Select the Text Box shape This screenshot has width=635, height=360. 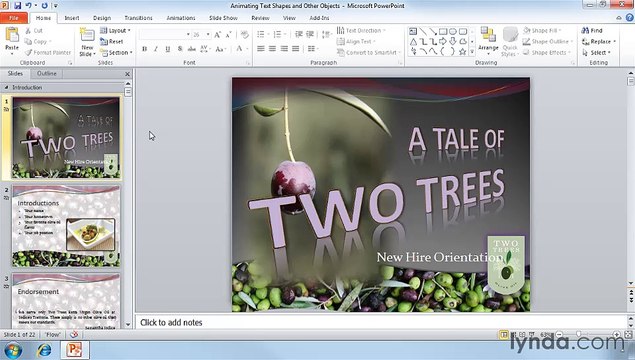point(413,31)
